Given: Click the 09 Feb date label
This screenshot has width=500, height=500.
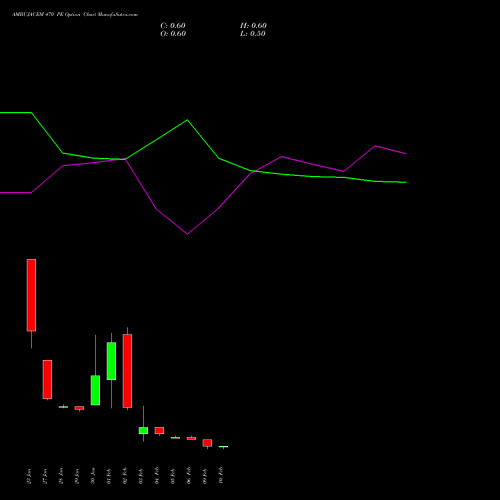Looking at the screenshot, I should pos(205,476).
